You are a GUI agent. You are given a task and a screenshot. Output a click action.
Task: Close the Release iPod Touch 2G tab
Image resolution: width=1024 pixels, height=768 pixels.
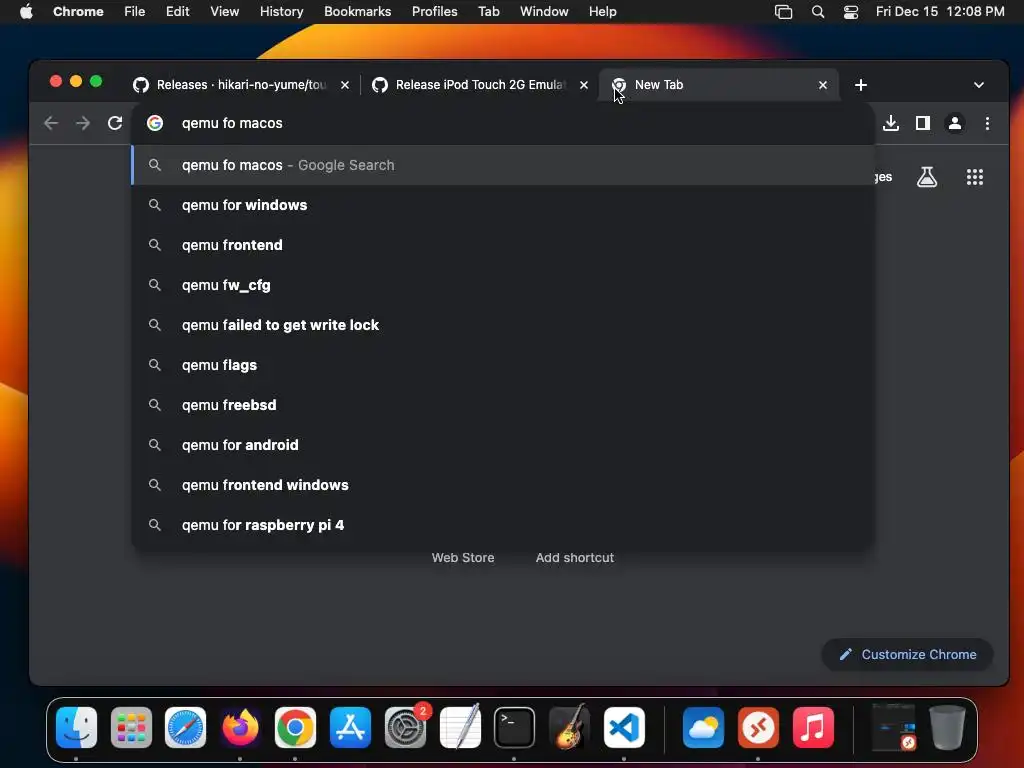pos(584,85)
